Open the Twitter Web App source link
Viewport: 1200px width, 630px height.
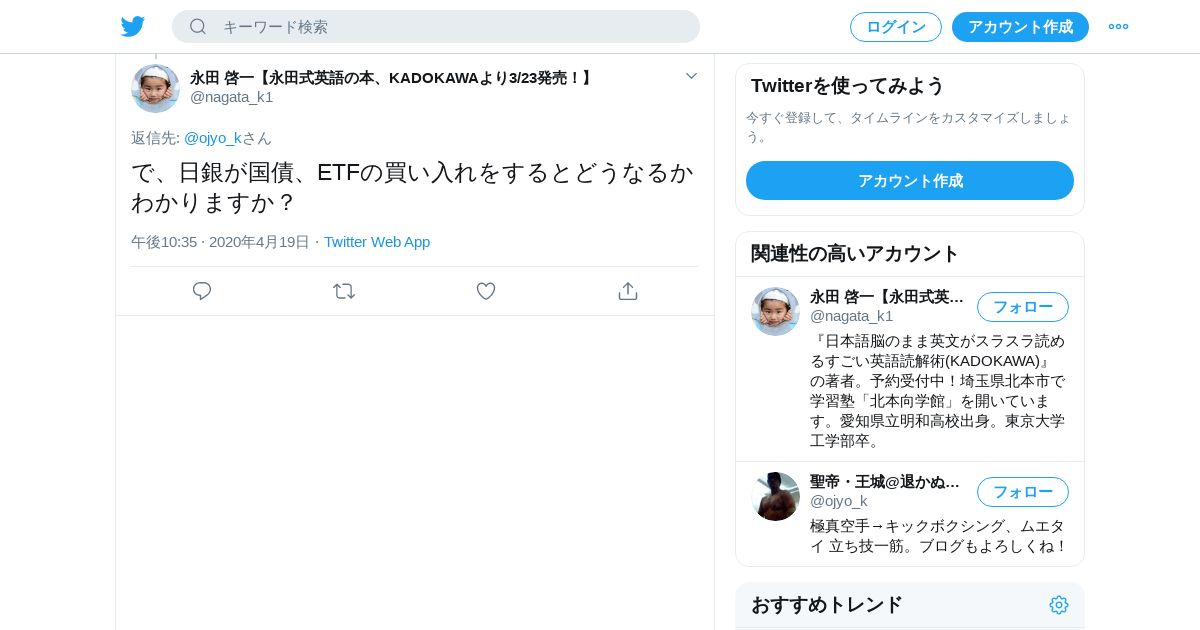click(377, 242)
